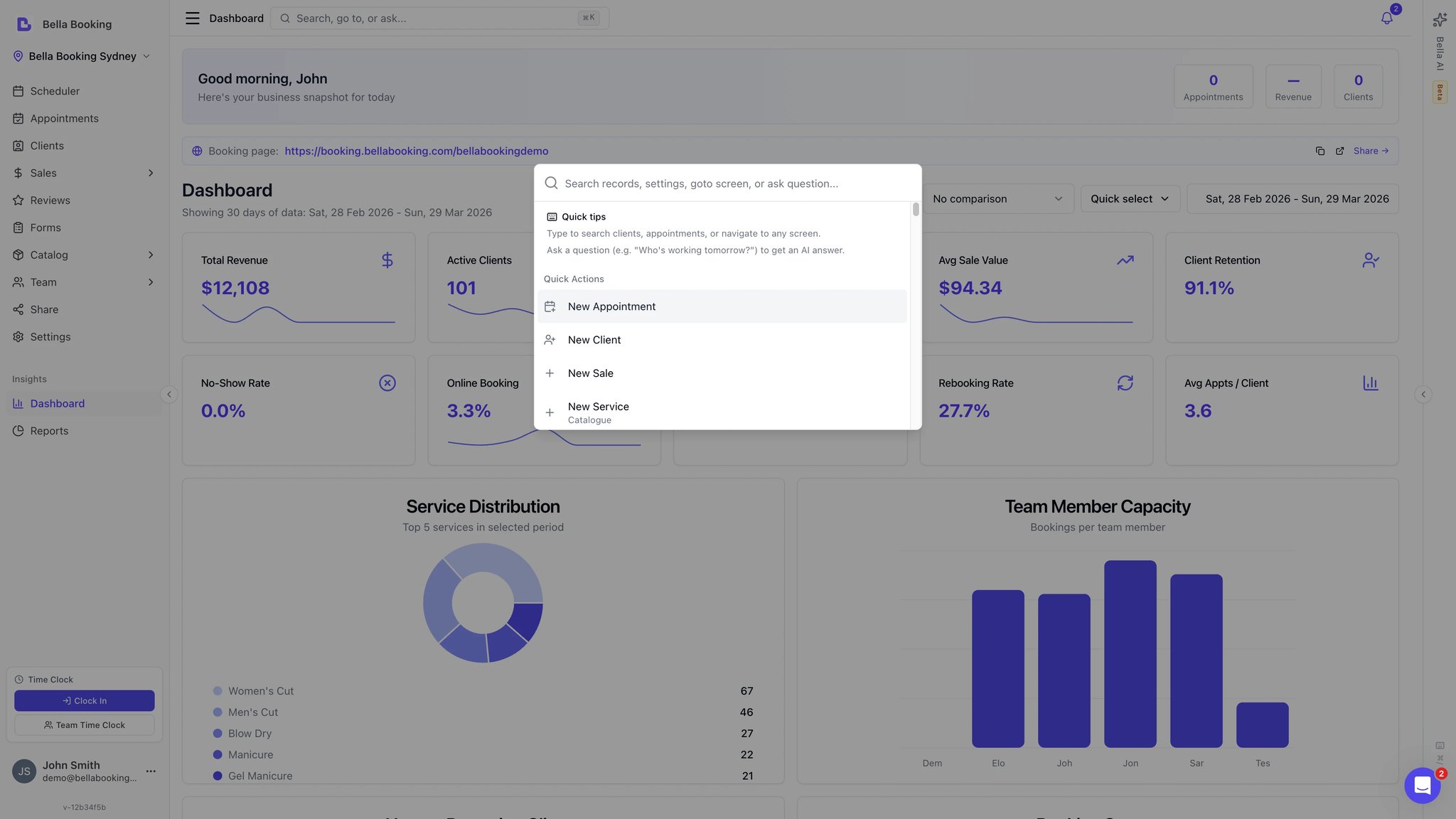
Task: Click the John Smith account options ellipsis
Action: 151,771
